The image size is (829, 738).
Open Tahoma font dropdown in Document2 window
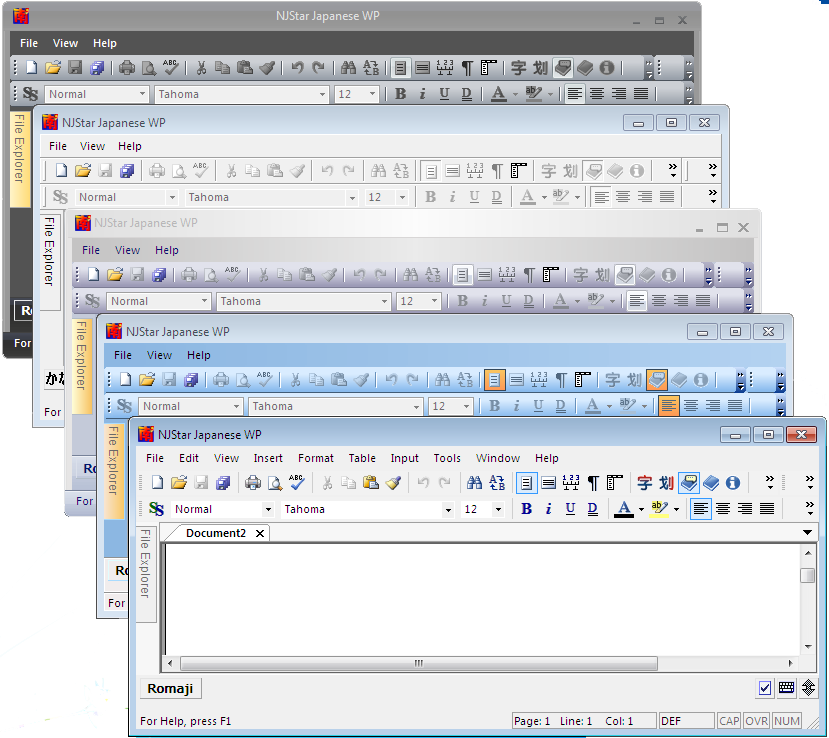point(448,510)
